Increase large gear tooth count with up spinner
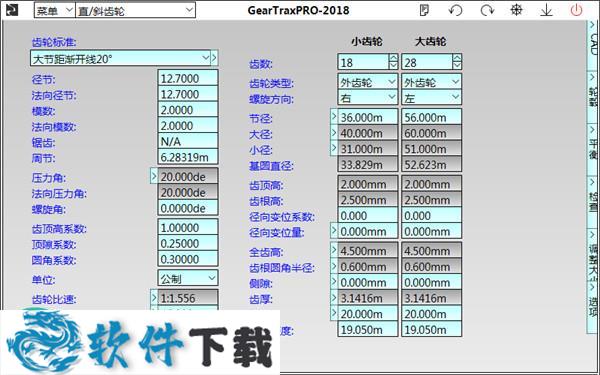 pos(457,58)
